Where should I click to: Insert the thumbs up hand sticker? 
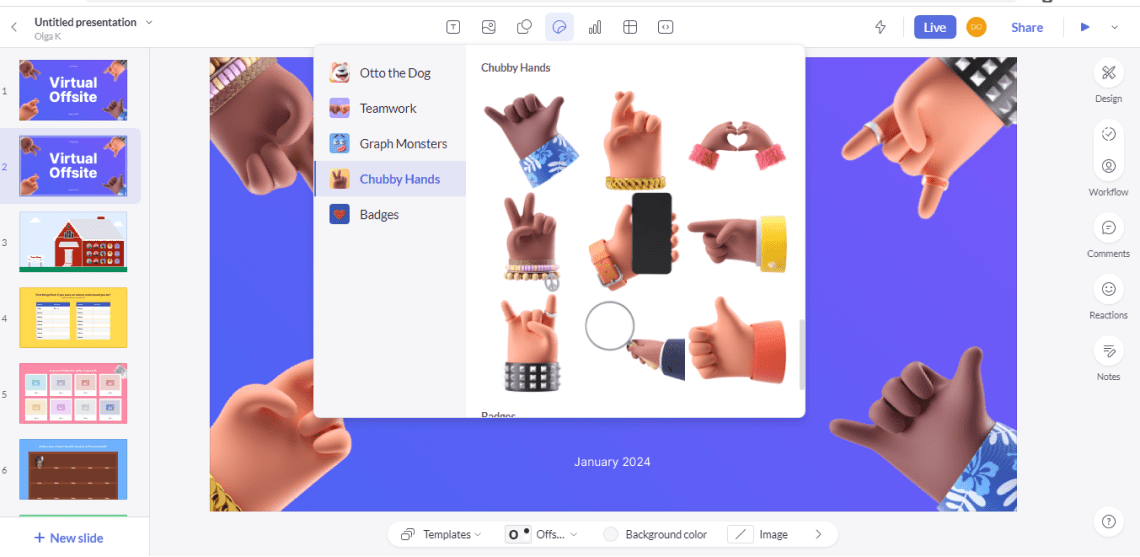click(x=737, y=340)
